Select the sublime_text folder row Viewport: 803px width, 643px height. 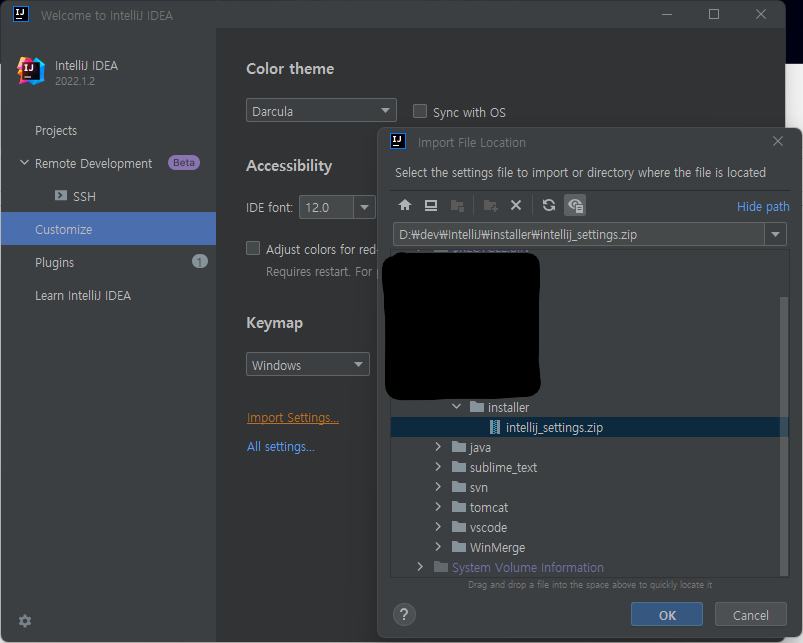pos(585,467)
